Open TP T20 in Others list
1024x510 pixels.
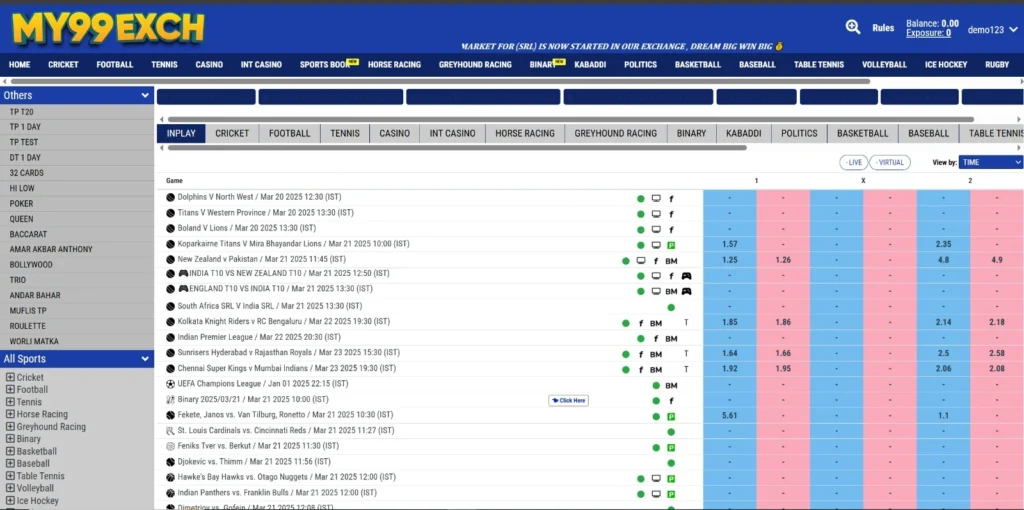77,112
